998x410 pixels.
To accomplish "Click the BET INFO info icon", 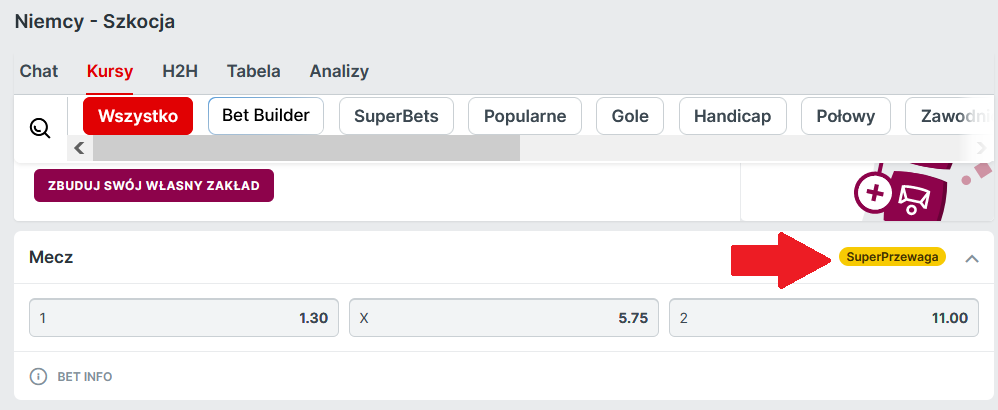I will point(39,377).
